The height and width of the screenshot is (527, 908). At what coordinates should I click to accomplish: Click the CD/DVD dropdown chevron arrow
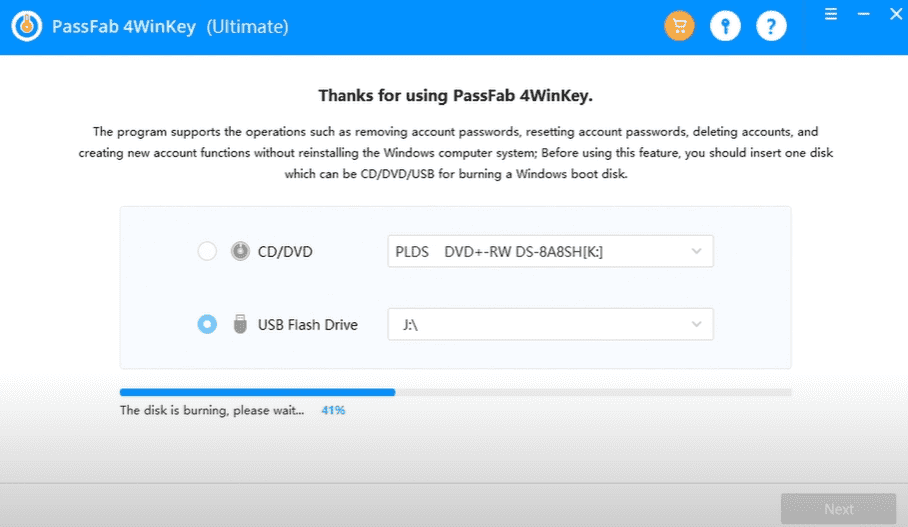(x=697, y=252)
